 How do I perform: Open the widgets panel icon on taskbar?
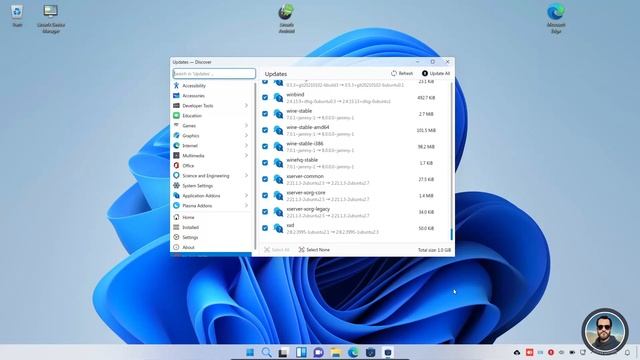301,352
